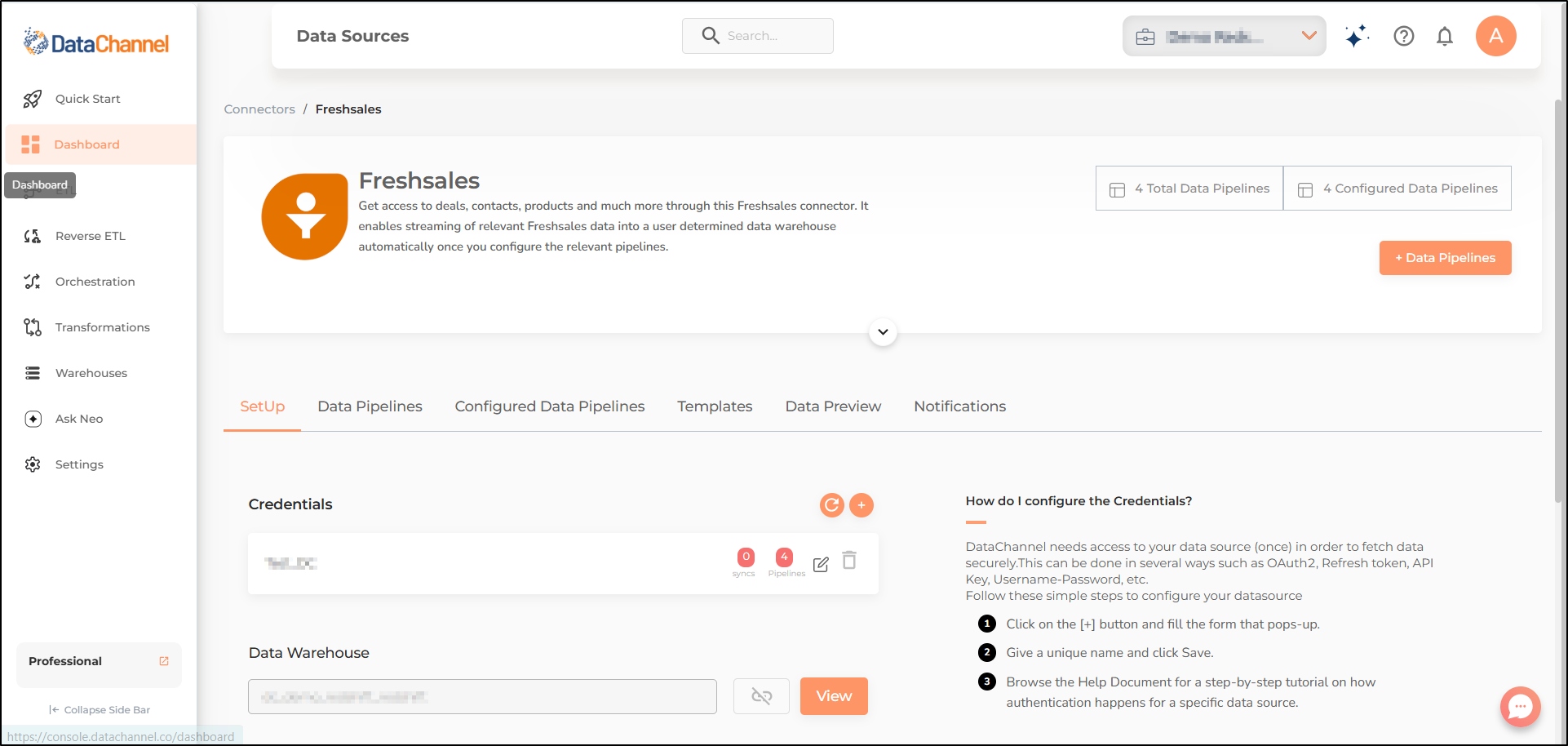Click the unlink warehouse icon
Image resolution: width=1568 pixels, height=746 pixels.
(761, 696)
